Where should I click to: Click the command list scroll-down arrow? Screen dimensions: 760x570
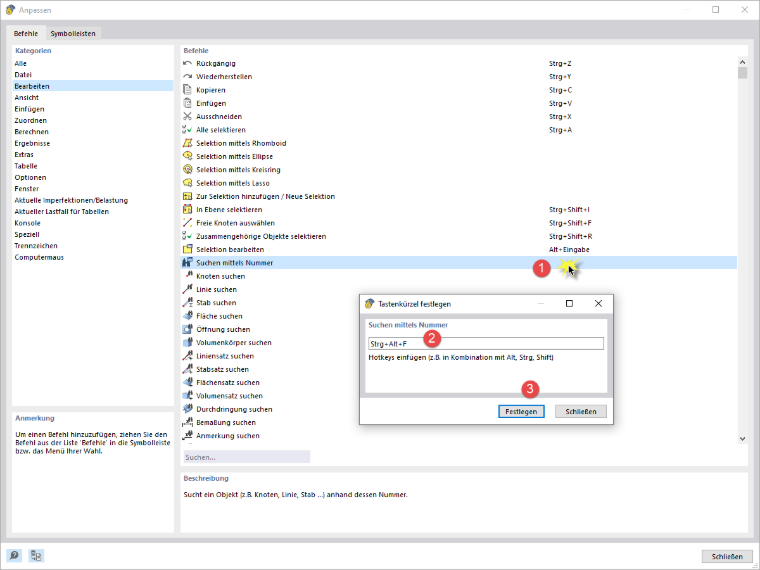pyautogui.click(x=742, y=439)
